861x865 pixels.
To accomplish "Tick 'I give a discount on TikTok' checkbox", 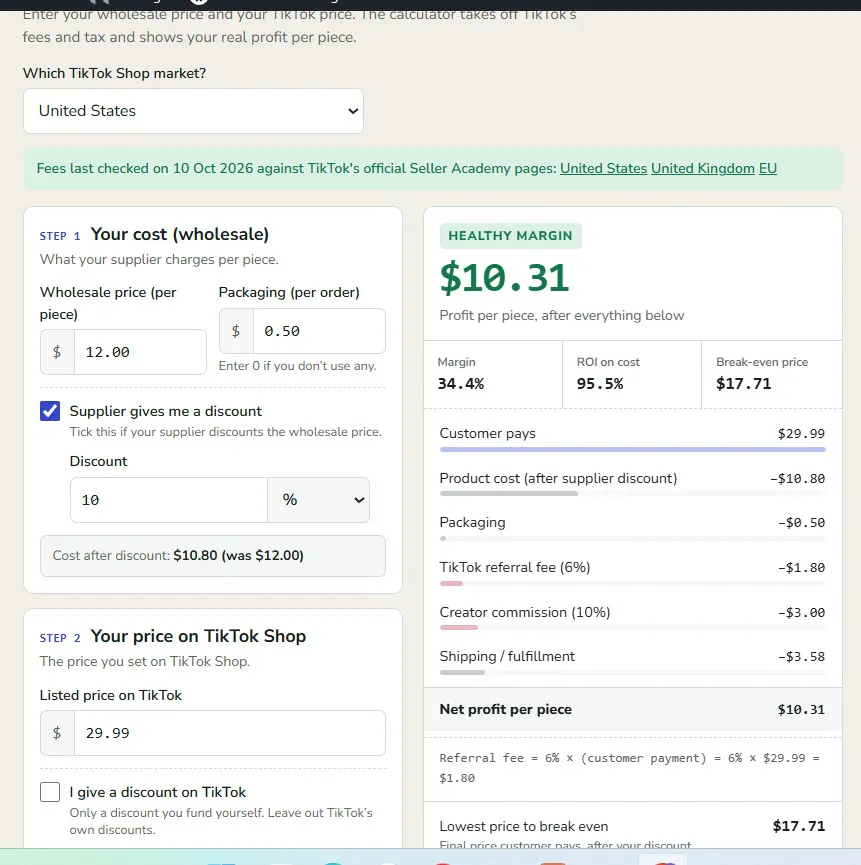I will tap(50, 792).
